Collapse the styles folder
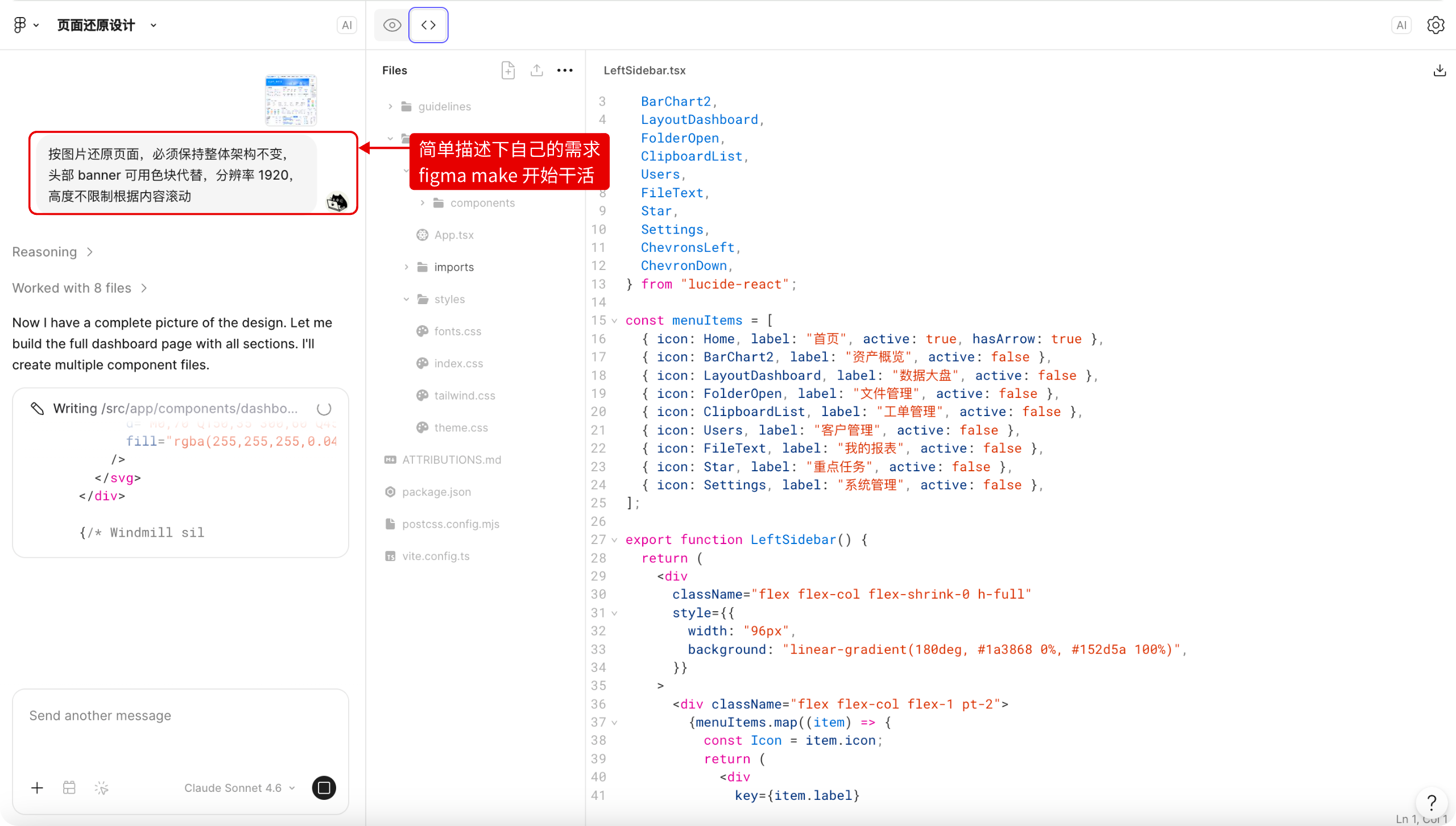This screenshot has height=826, width=1456. (406, 299)
